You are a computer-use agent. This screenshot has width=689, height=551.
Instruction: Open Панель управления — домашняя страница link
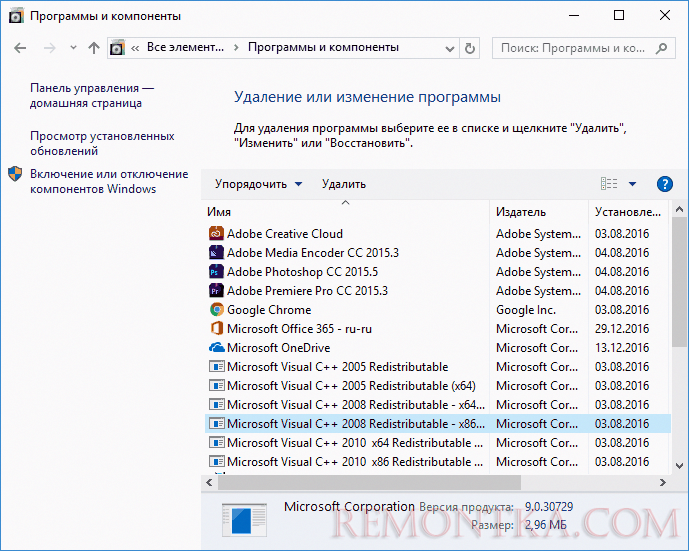click(92, 95)
